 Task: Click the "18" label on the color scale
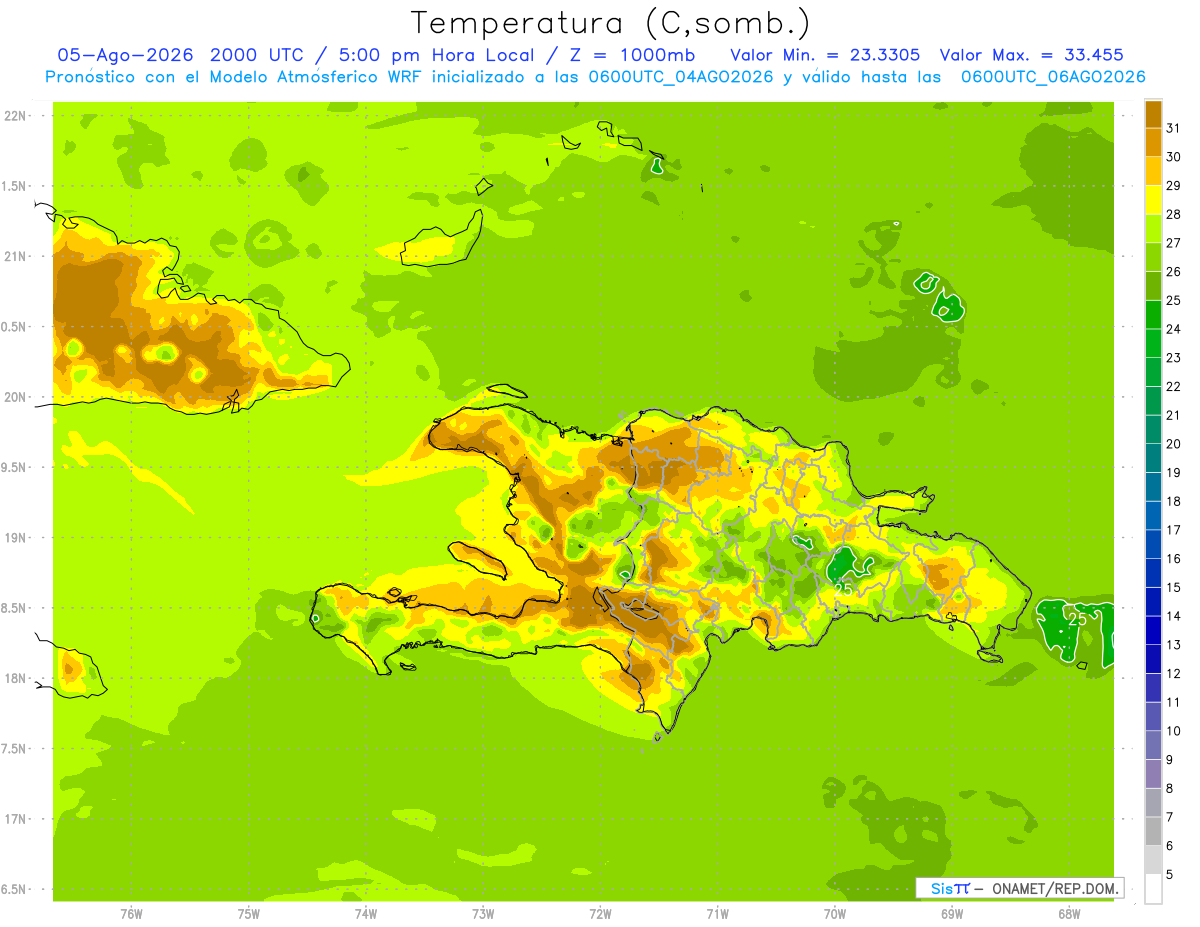(1174, 502)
